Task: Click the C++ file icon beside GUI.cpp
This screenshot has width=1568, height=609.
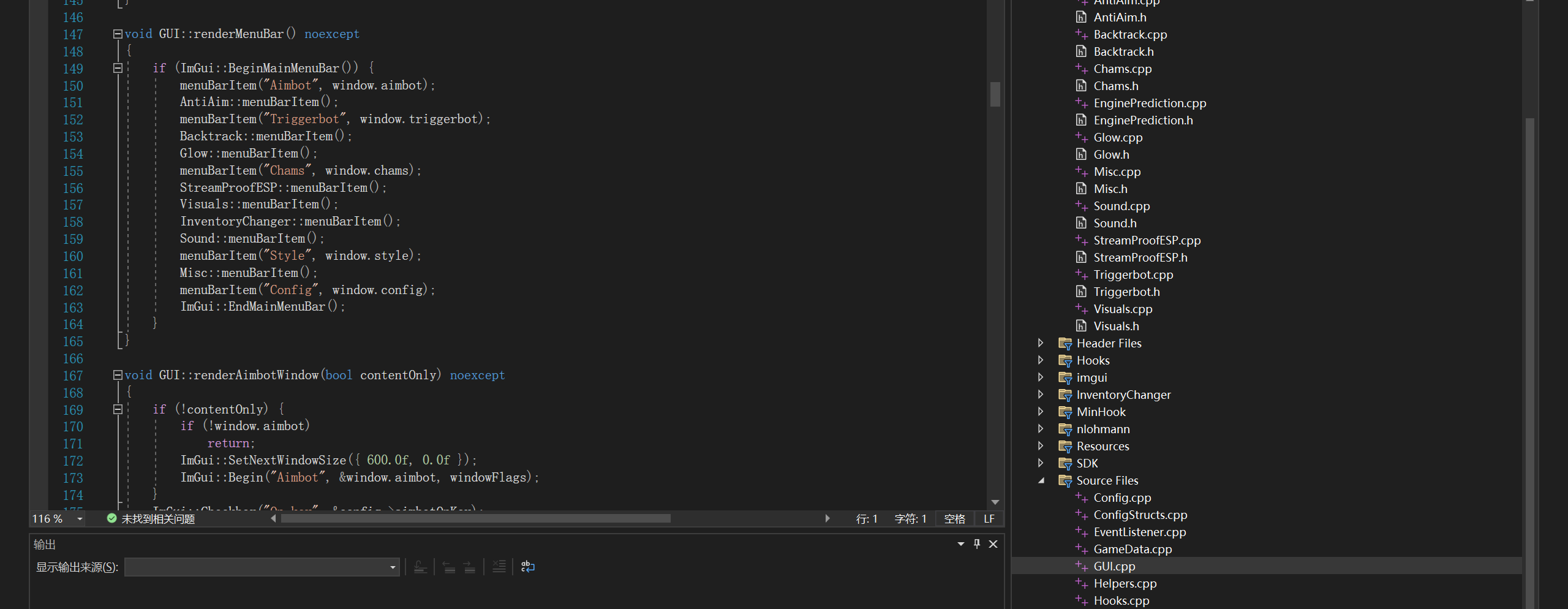Action: 1081,565
